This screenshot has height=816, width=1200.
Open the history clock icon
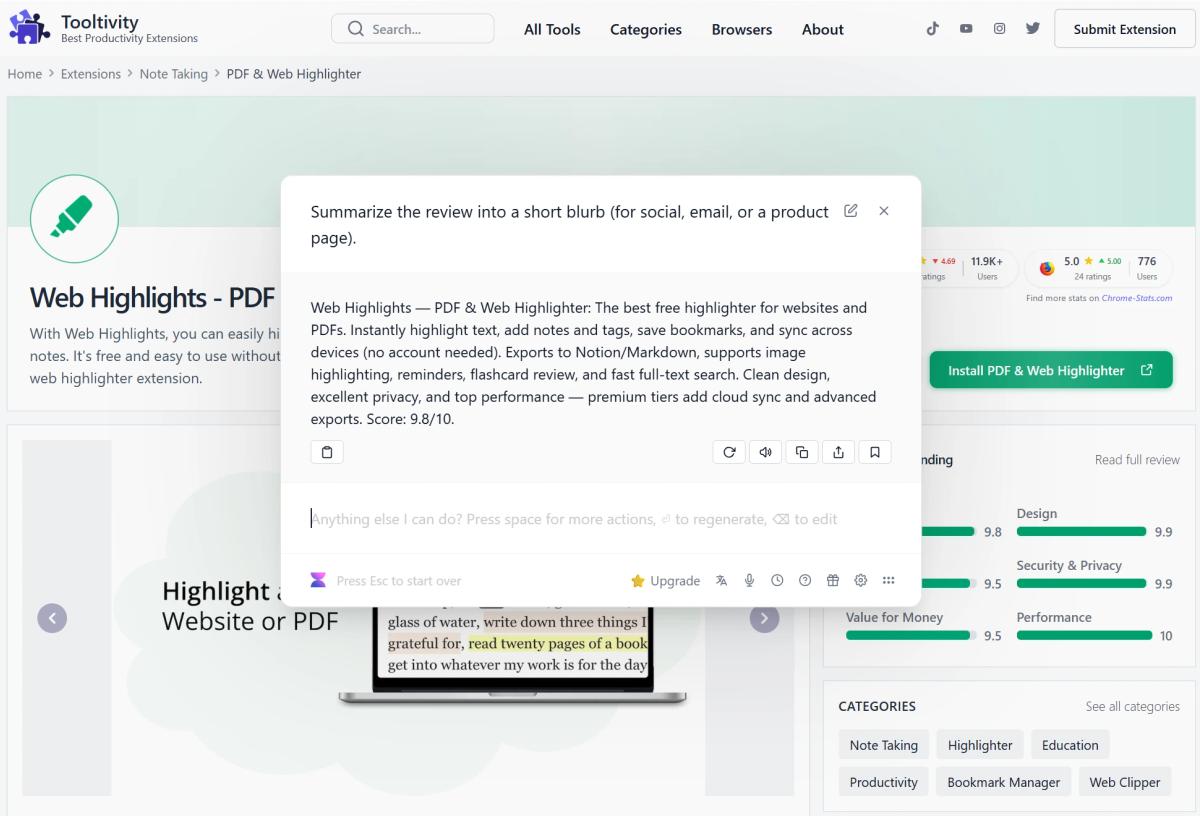pyautogui.click(x=777, y=580)
